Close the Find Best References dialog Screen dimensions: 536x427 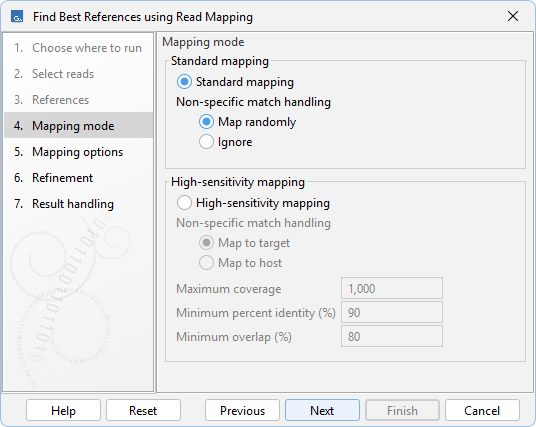tap(513, 16)
